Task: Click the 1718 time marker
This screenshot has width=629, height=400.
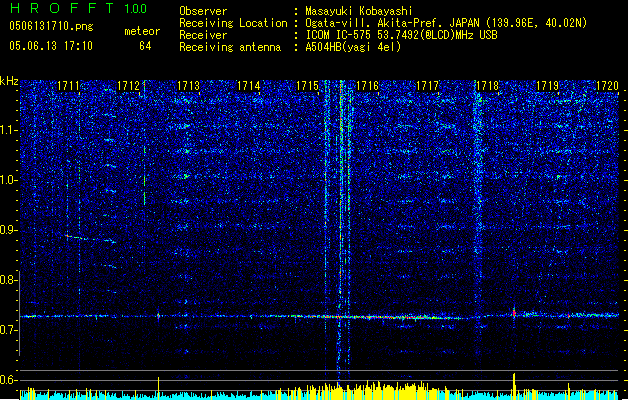Action: click(487, 86)
